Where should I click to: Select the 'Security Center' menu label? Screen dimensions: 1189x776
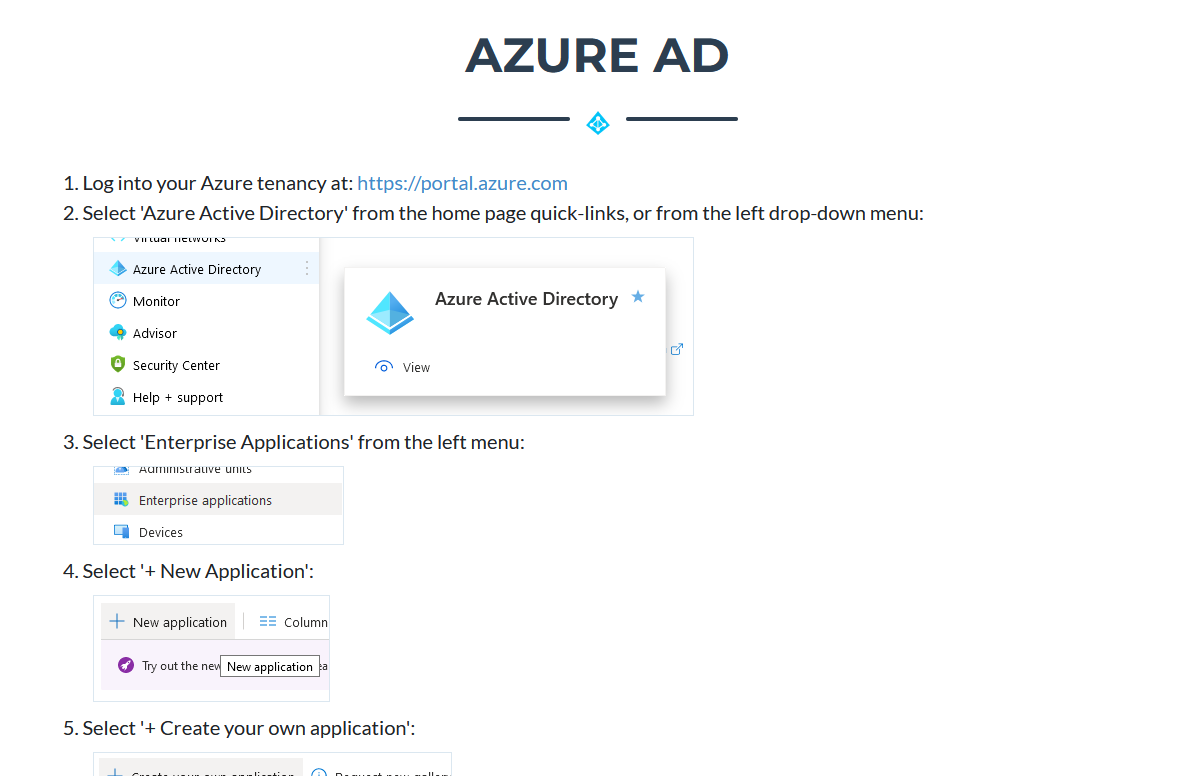coord(176,365)
